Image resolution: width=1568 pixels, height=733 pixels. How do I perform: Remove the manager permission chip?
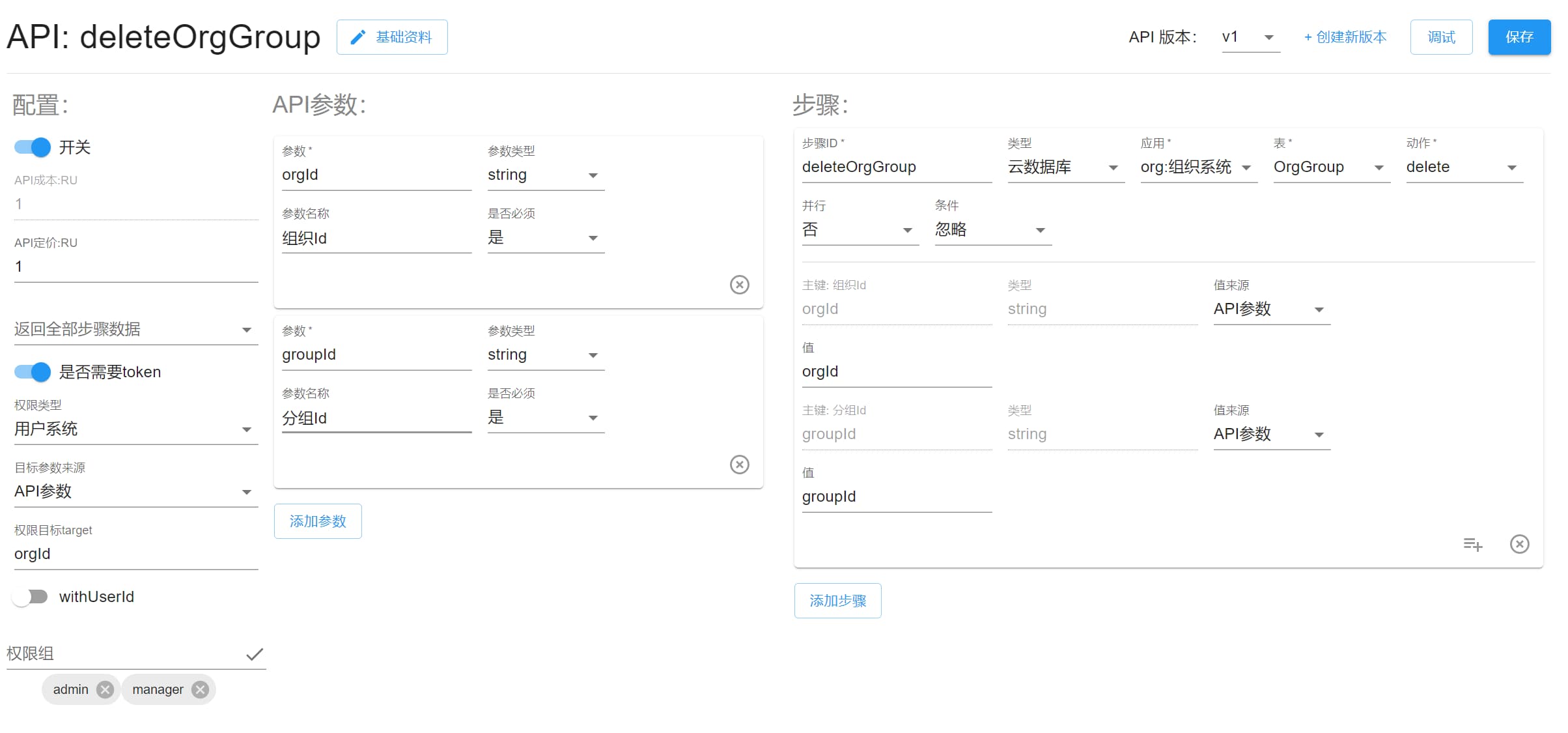[201, 689]
